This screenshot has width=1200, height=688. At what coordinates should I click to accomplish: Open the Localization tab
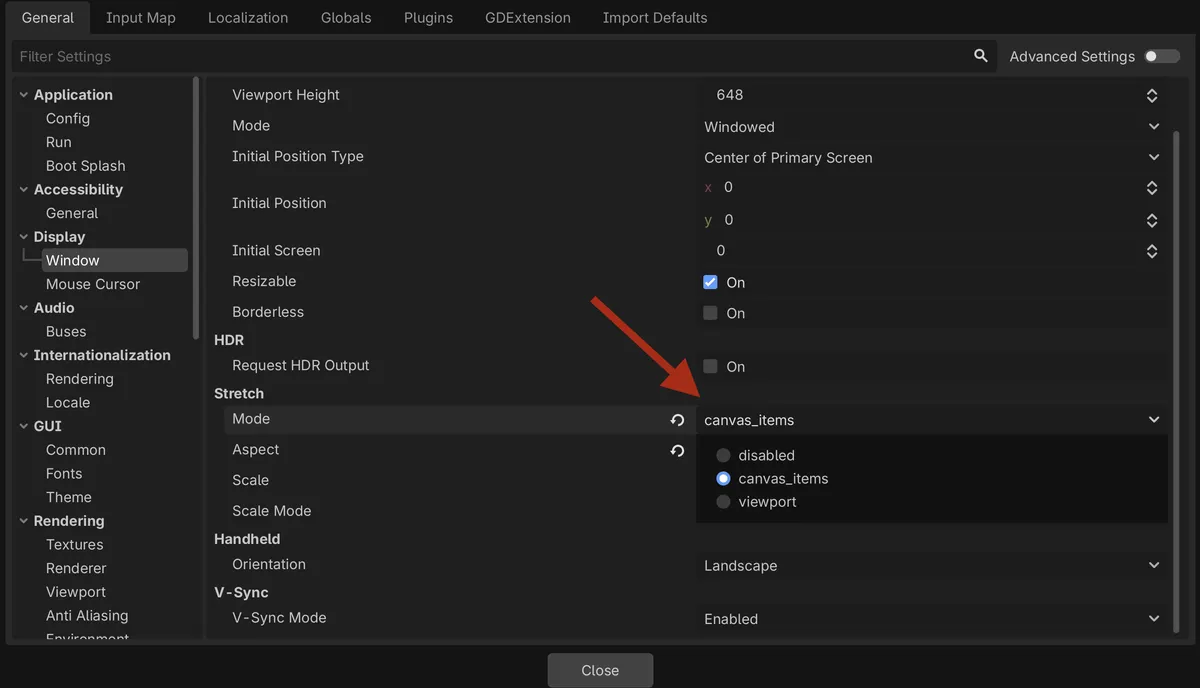pyautogui.click(x=248, y=17)
